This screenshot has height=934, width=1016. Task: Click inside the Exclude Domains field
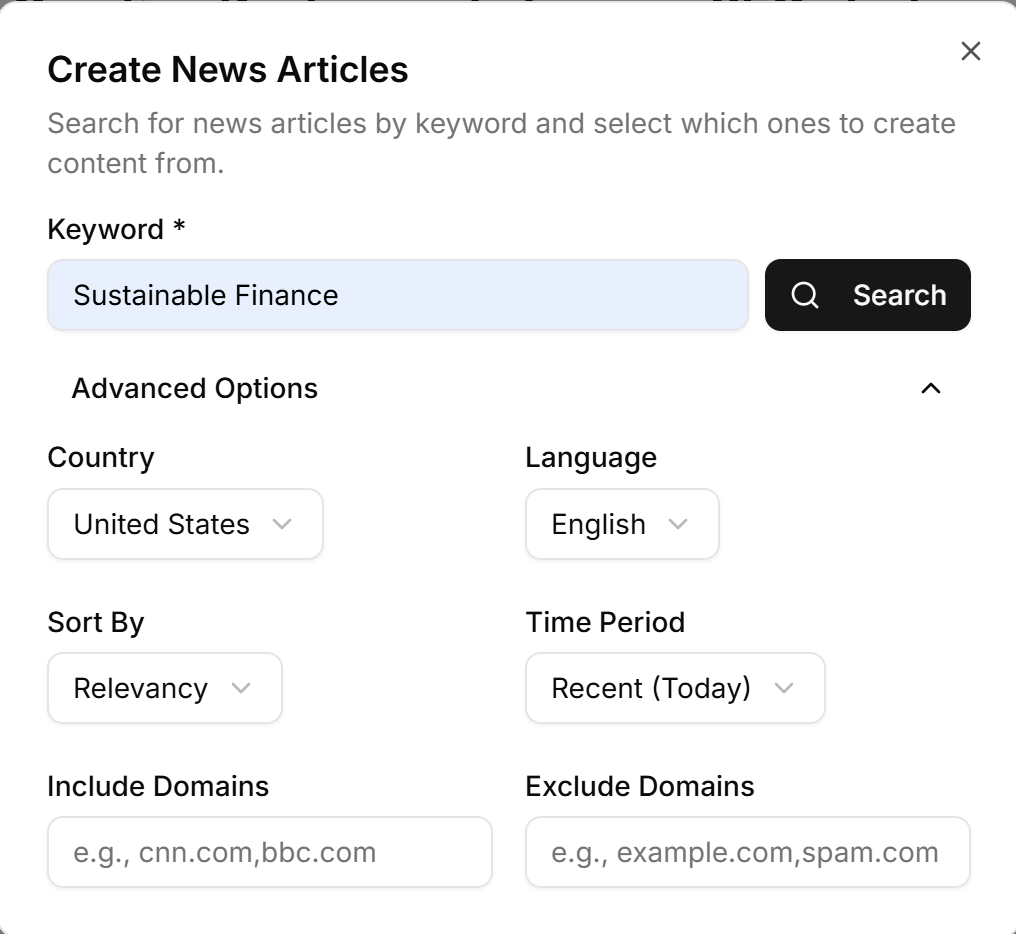(x=747, y=852)
